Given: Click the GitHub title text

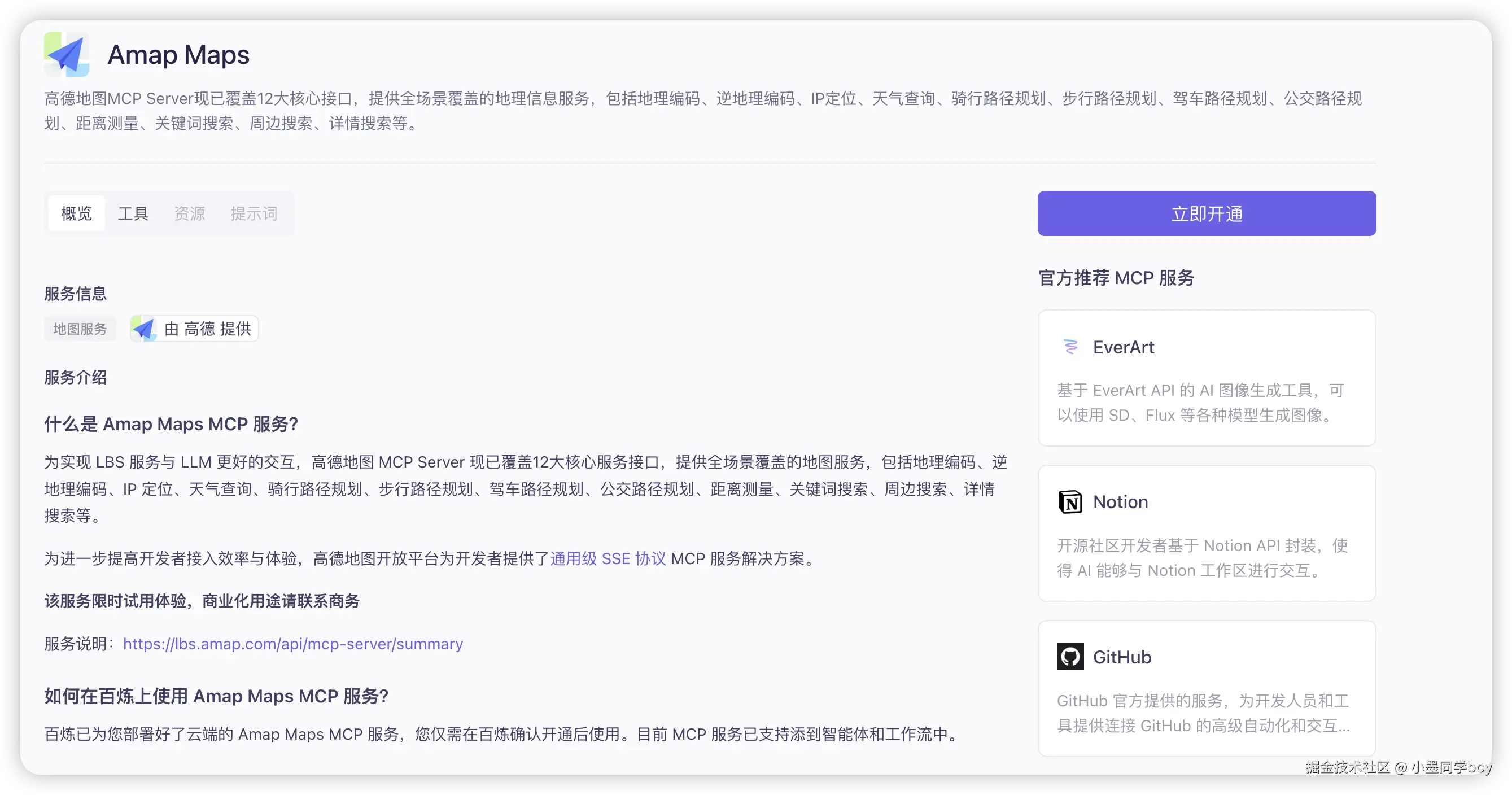Looking at the screenshot, I should (1122, 657).
